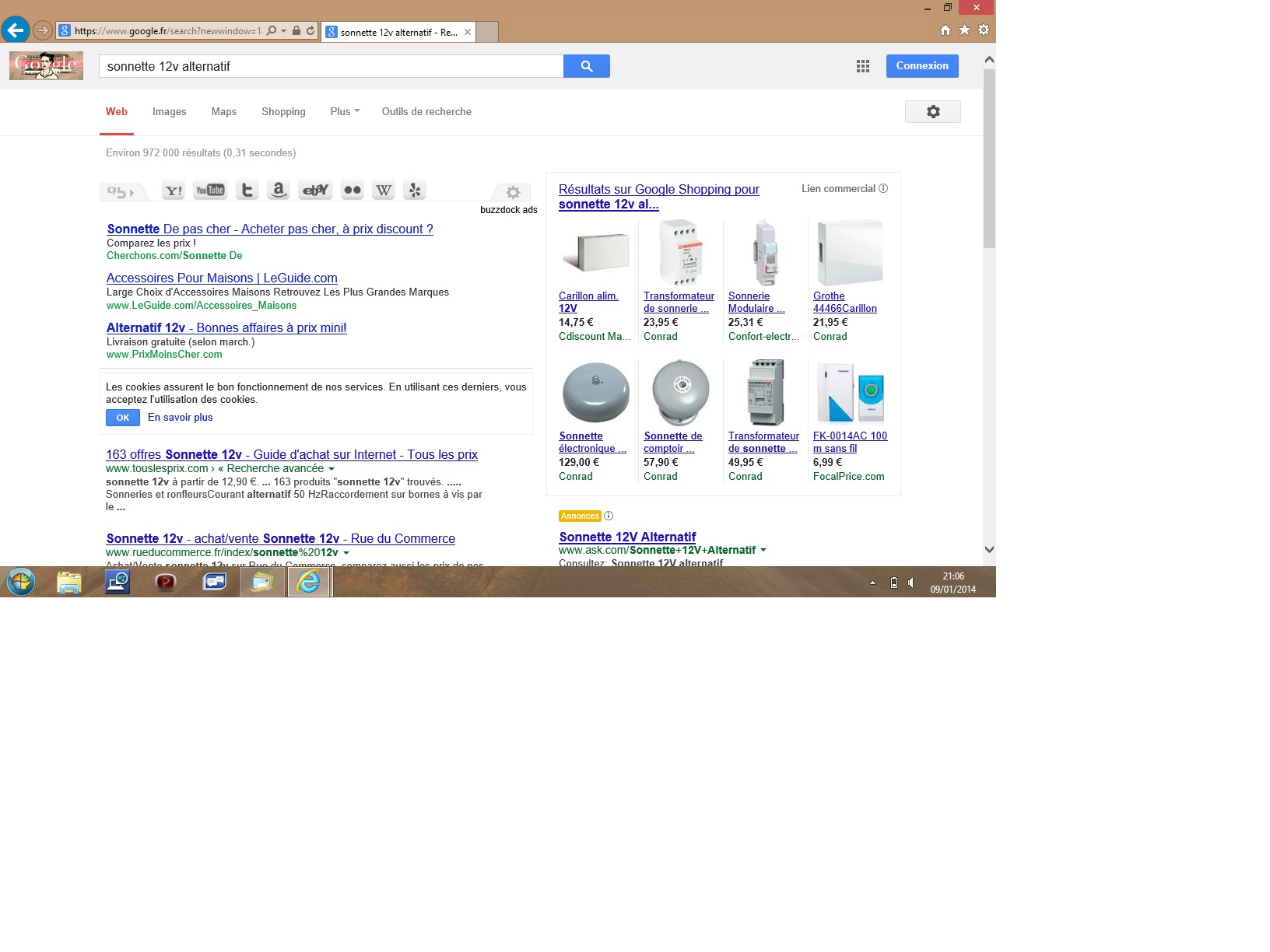Open Buzzdock settings gear
1270x952 pixels.
[513, 192]
